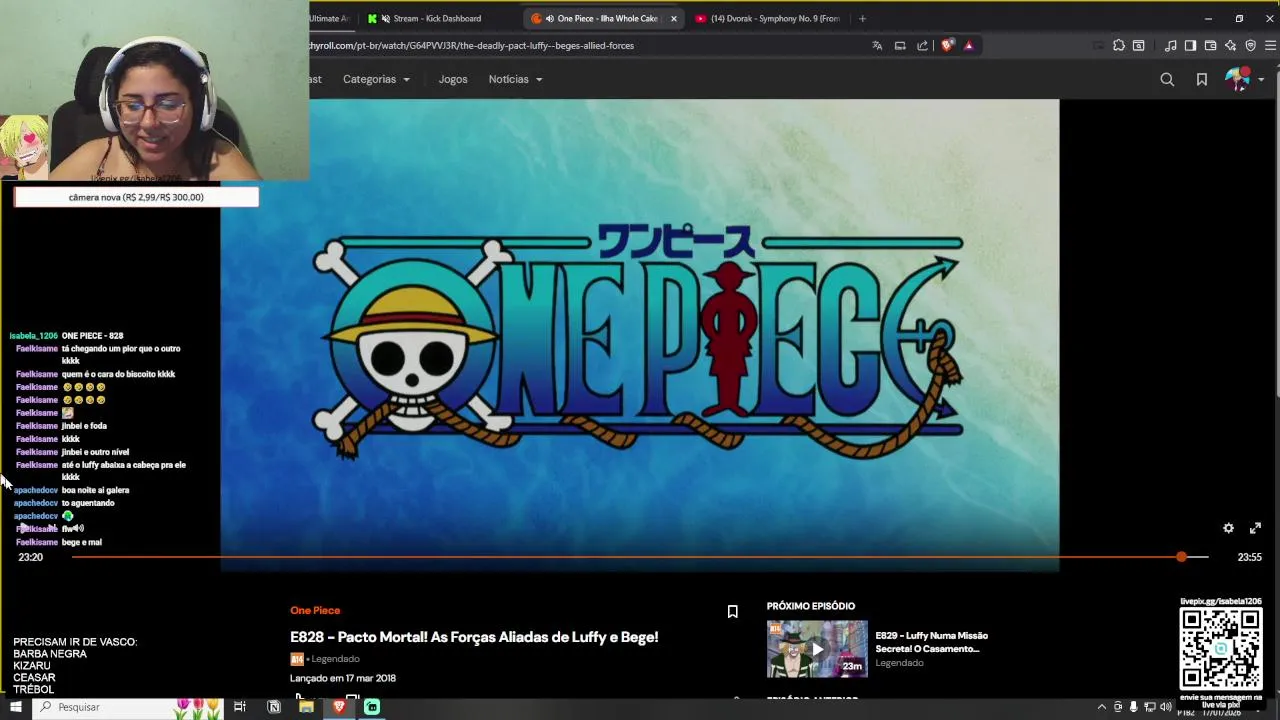Click the browser address bar URL
This screenshot has height=720, width=1280.
[472, 45]
